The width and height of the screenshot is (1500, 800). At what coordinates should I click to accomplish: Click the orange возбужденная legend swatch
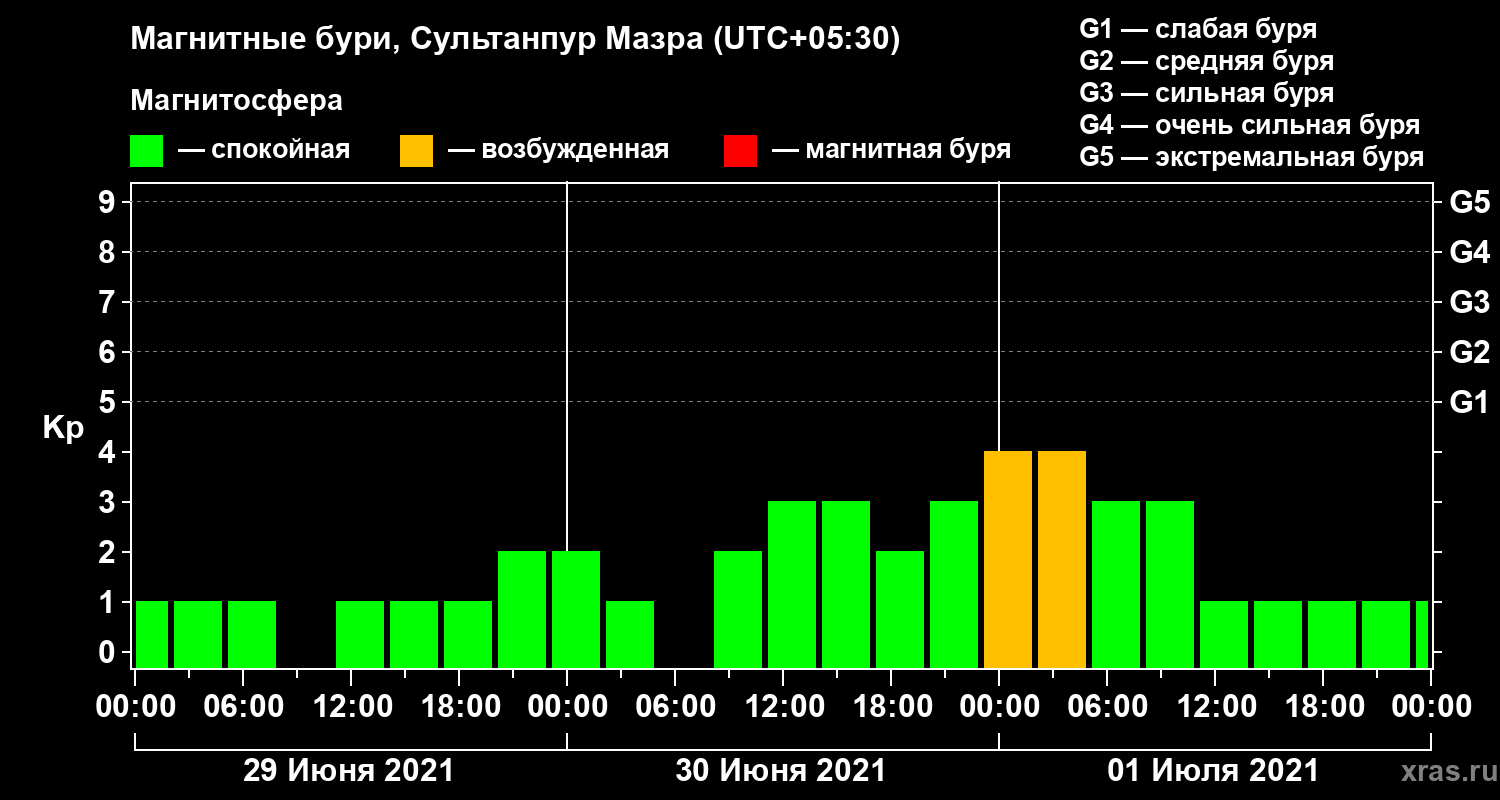coord(416,151)
